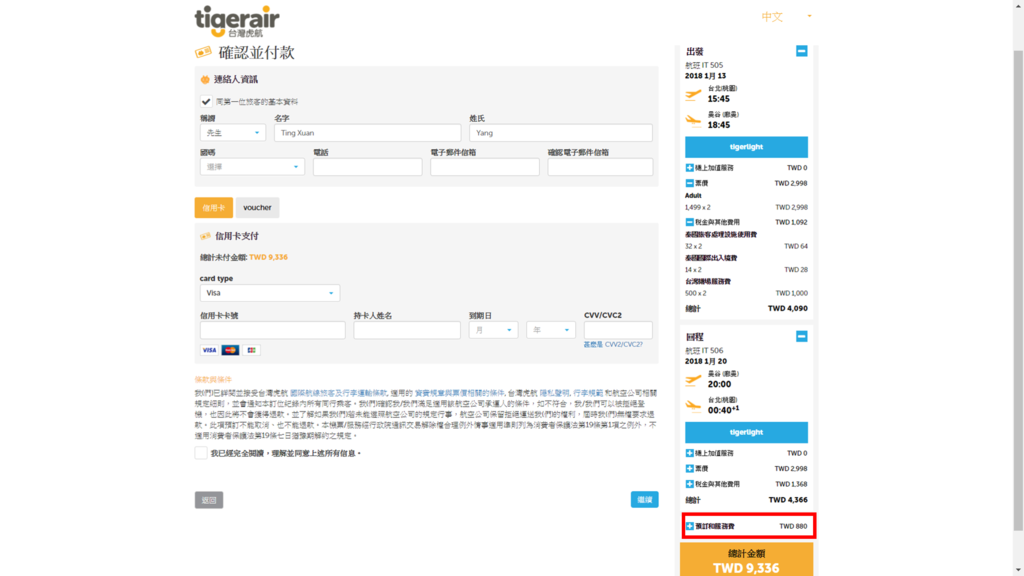Tick the agree to terms checkbox
Viewport: 1024px width, 576px height.
pyautogui.click(x=200, y=453)
